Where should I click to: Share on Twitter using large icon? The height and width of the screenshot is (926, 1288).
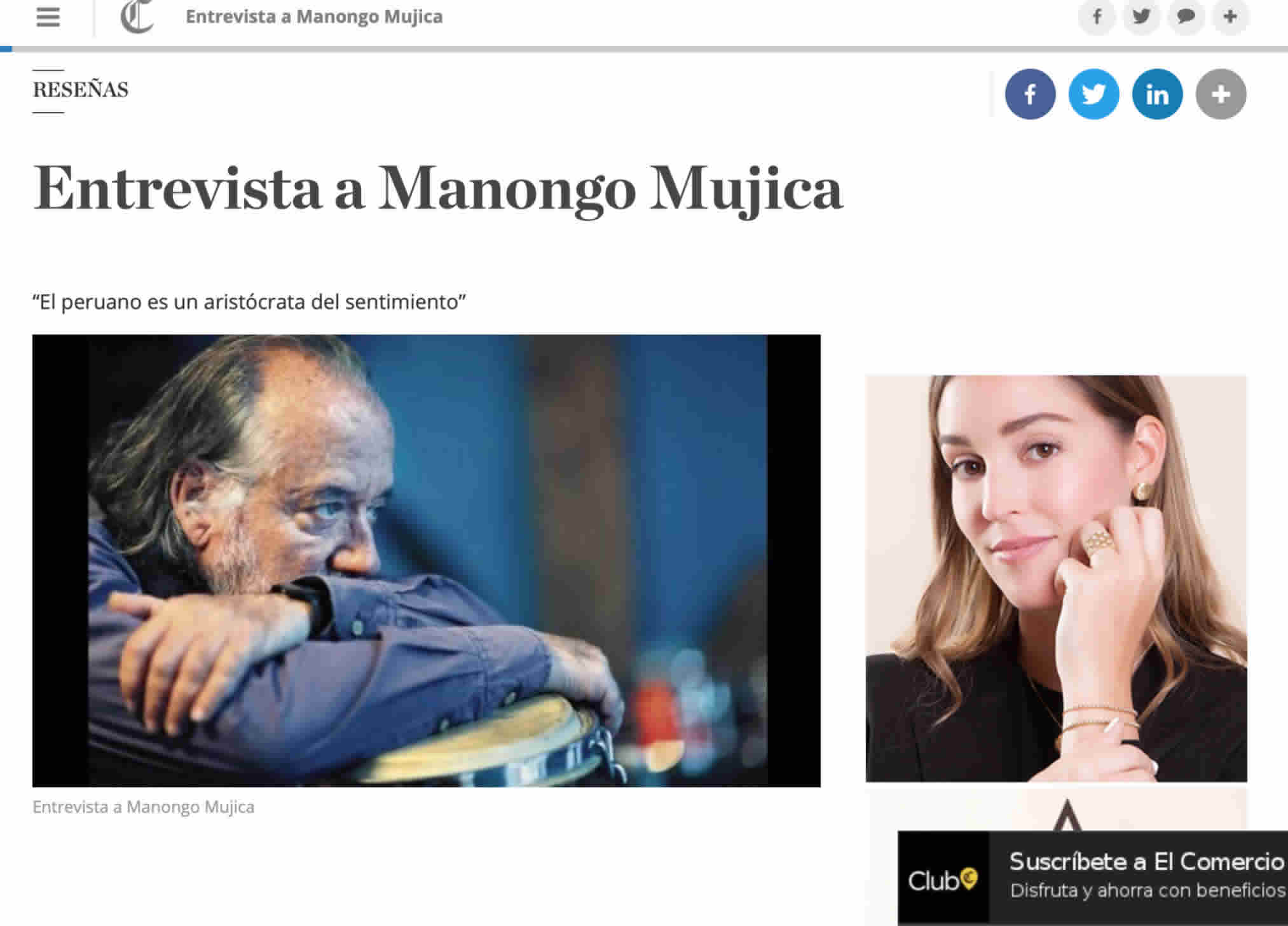click(x=1093, y=94)
